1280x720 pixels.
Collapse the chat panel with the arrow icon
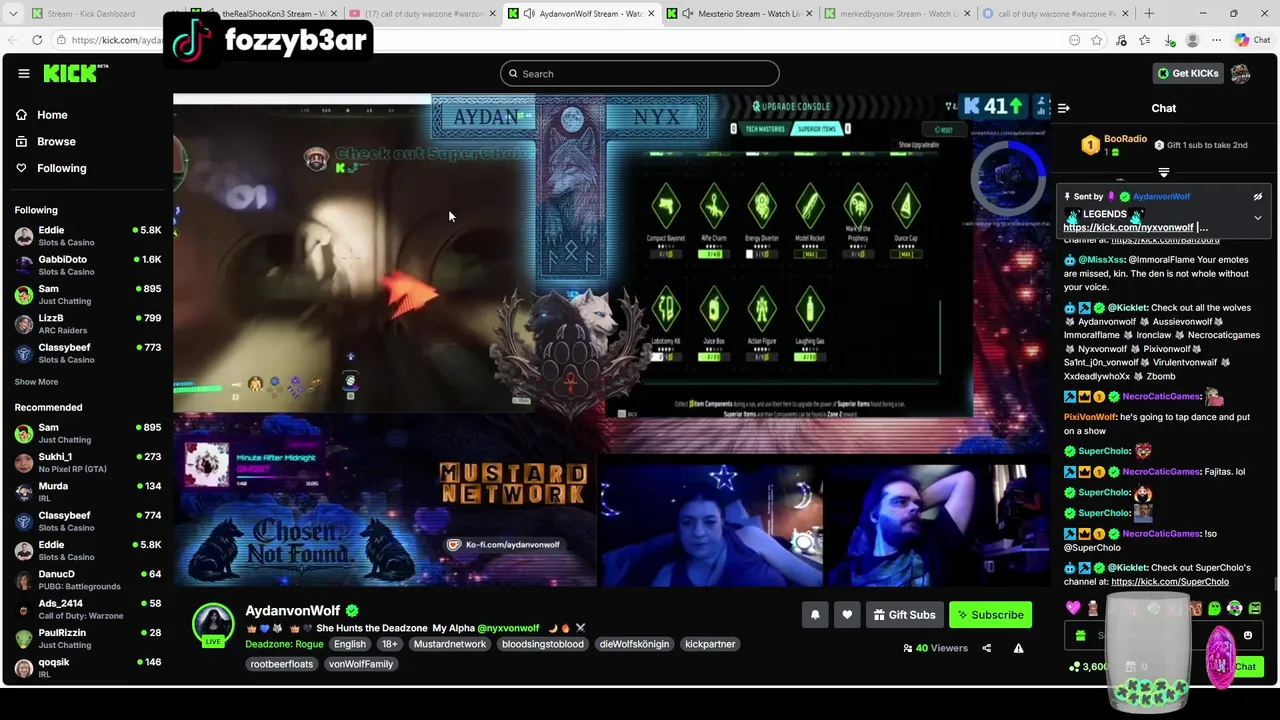click(1064, 108)
